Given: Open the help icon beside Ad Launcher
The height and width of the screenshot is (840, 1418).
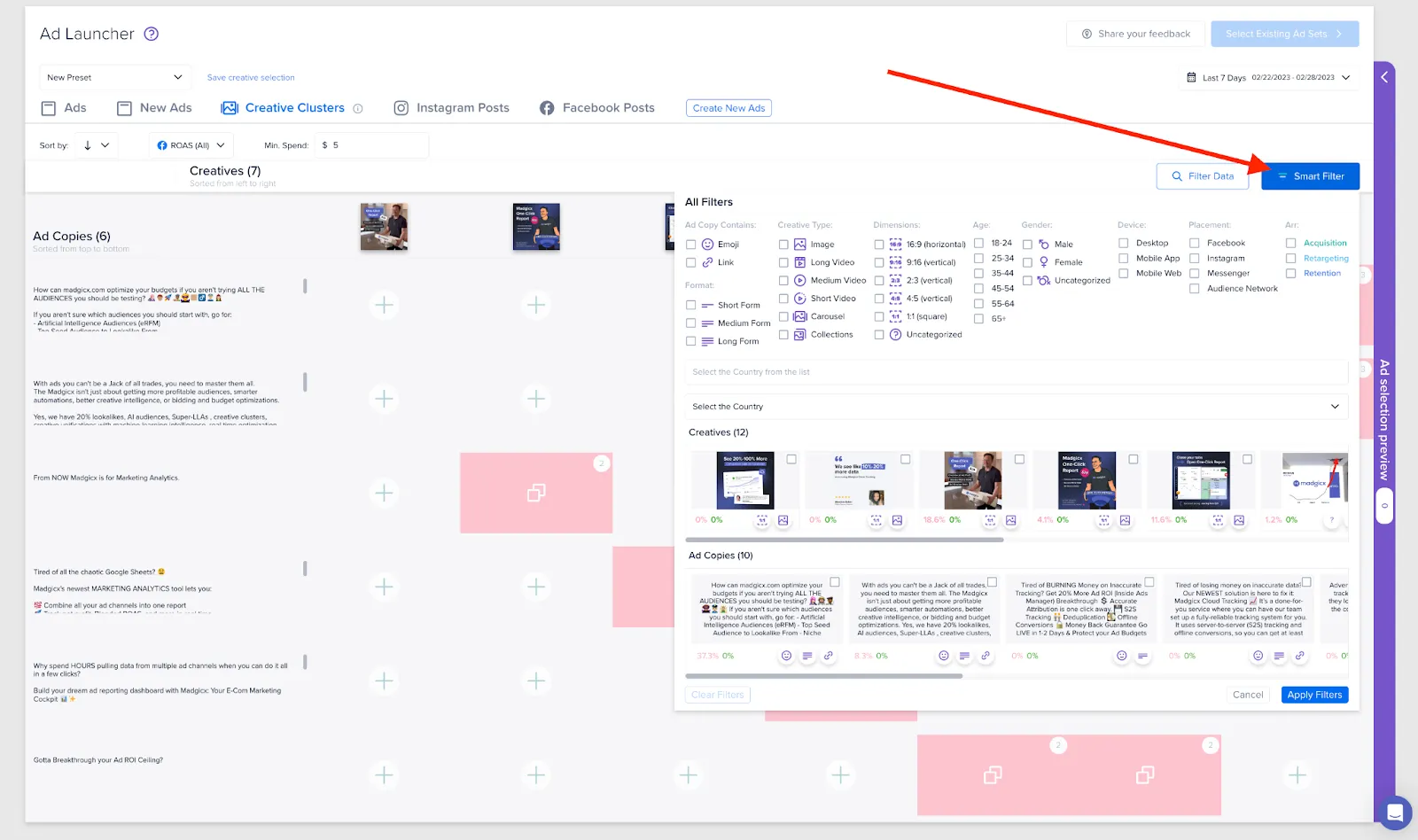Looking at the screenshot, I should [x=152, y=34].
